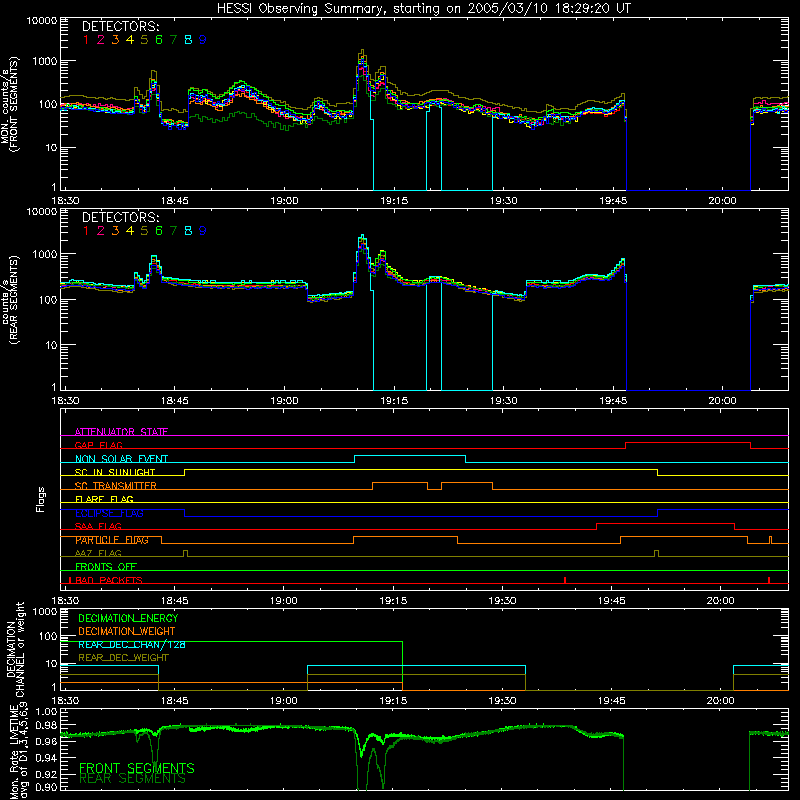Click the FRONTS_OFF flag label
The image size is (800, 800).
106,567
